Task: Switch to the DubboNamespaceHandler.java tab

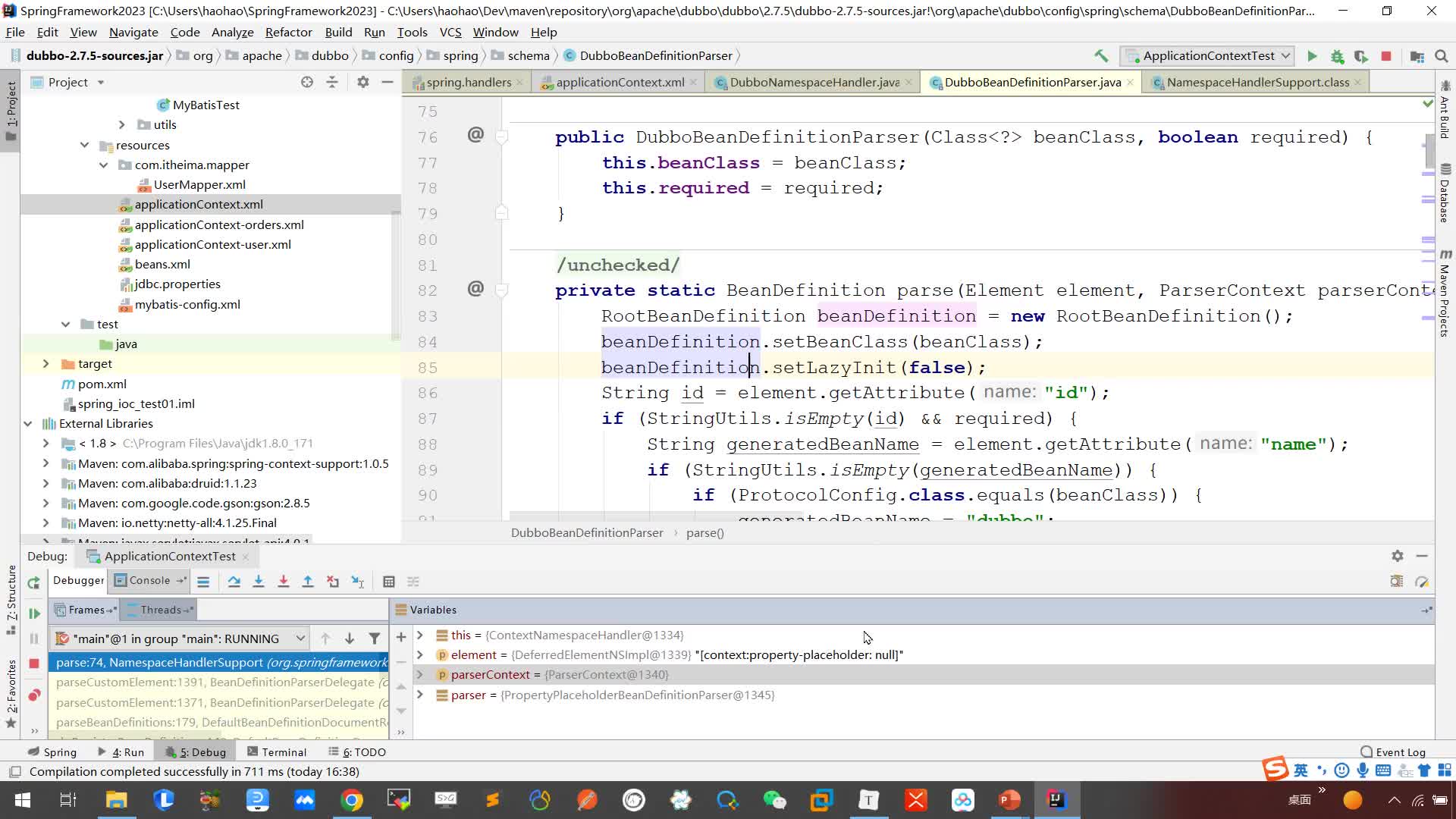Action: coord(814,82)
